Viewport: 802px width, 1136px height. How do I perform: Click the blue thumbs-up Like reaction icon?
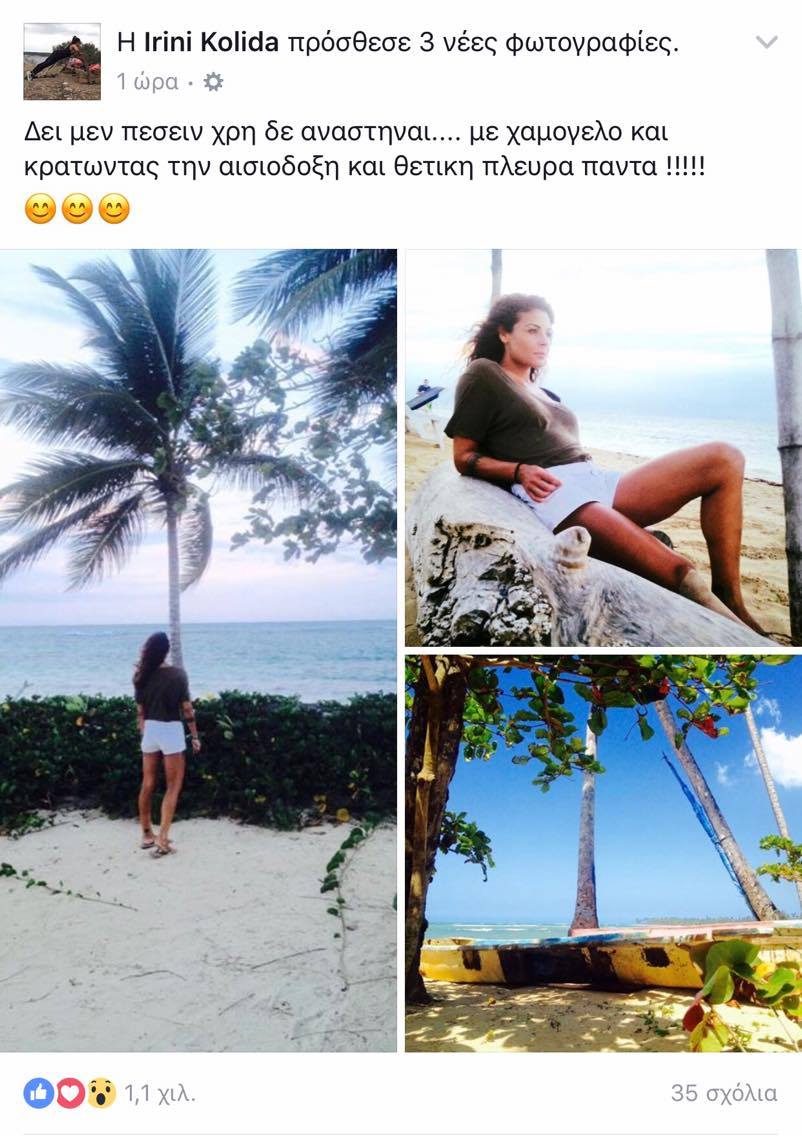pyautogui.click(x=38, y=1093)
